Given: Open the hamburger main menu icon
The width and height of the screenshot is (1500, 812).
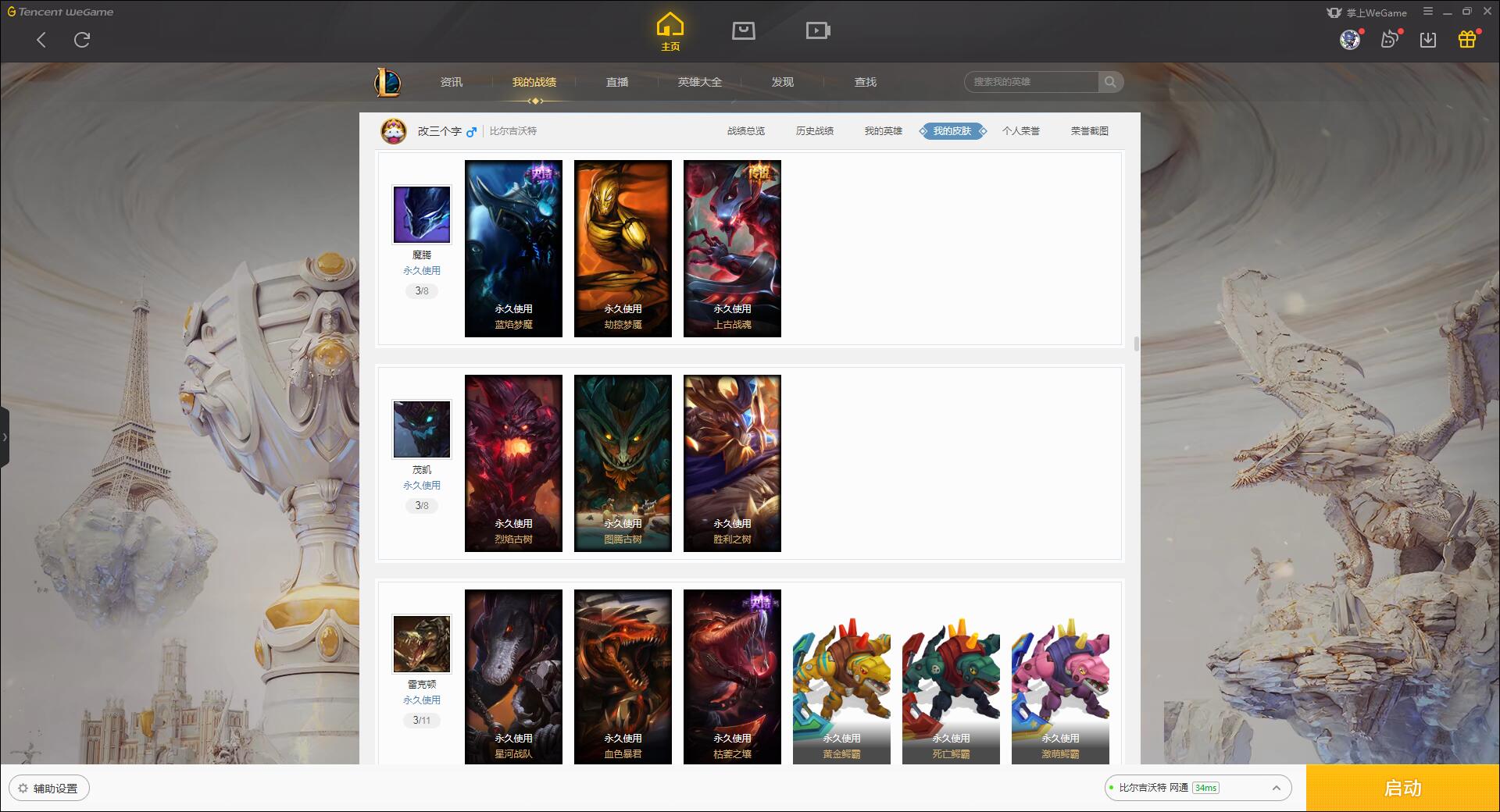Looking at the screenshot, I should [1428, 12].
